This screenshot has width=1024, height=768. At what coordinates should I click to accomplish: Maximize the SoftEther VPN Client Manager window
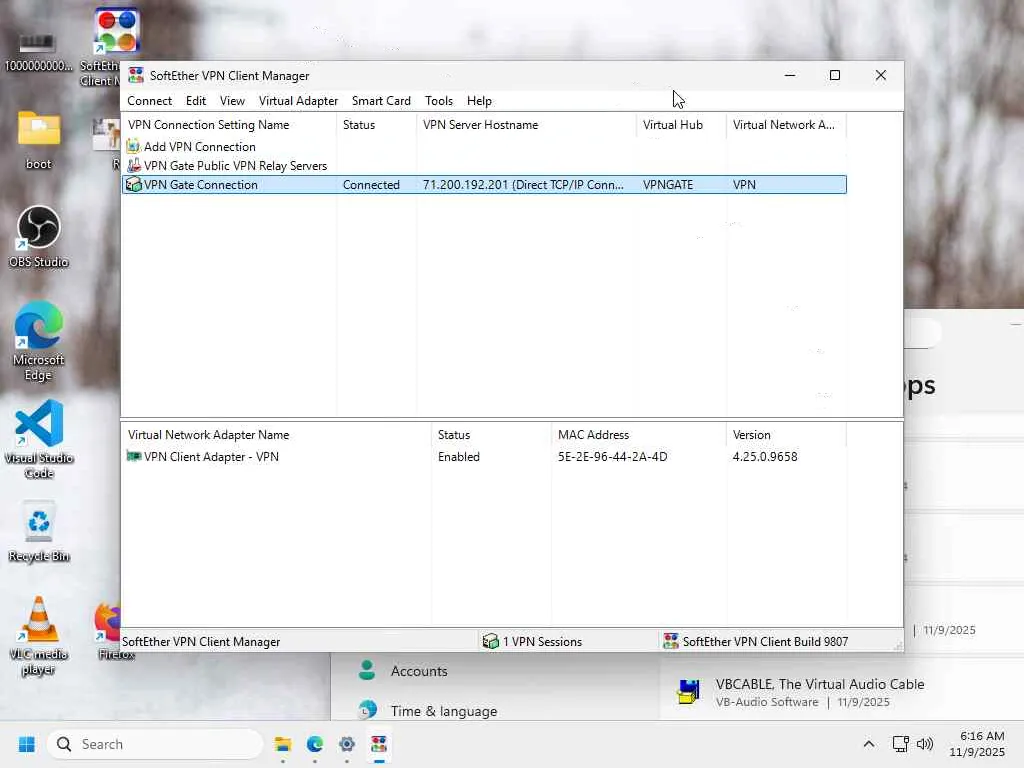click(x=835, y=75)
